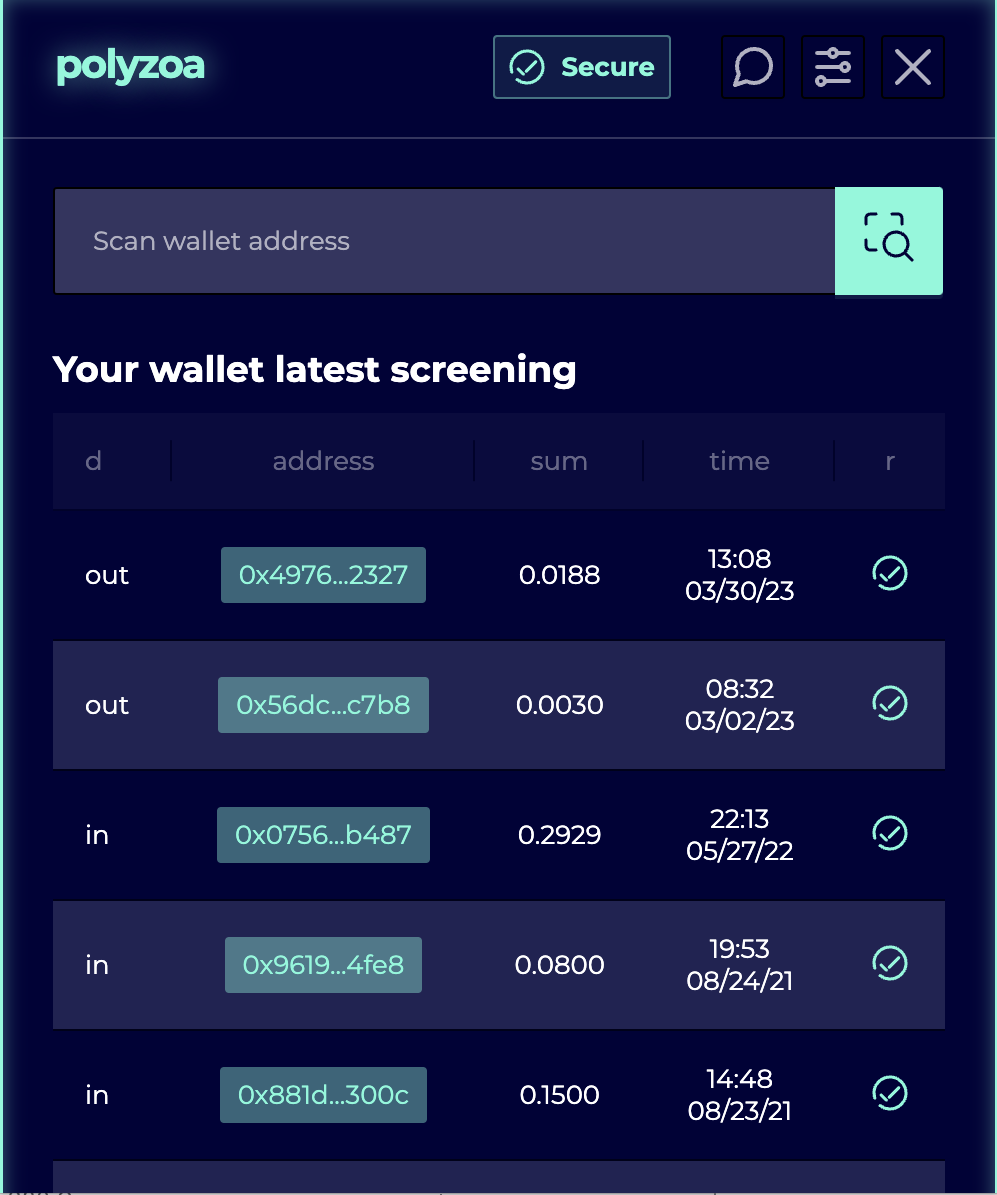Select the address chip 0x9619...4fe8

(323, 965)
